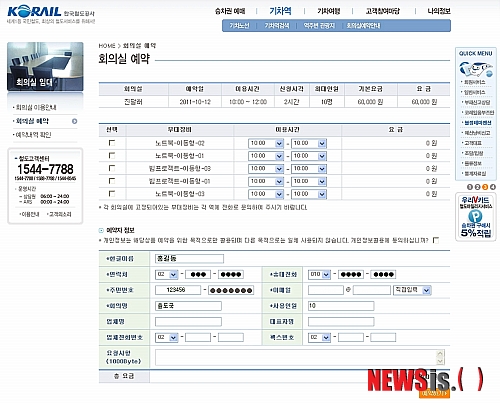Open the 기차여행 top menu
Image resolution: width=500 pixels, height=404 pixels.
coord(329,11)
